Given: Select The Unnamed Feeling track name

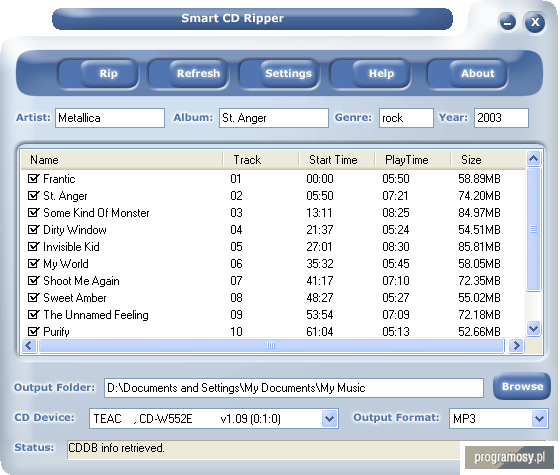Looking at the screenshot, I should [x=96, y=315].
